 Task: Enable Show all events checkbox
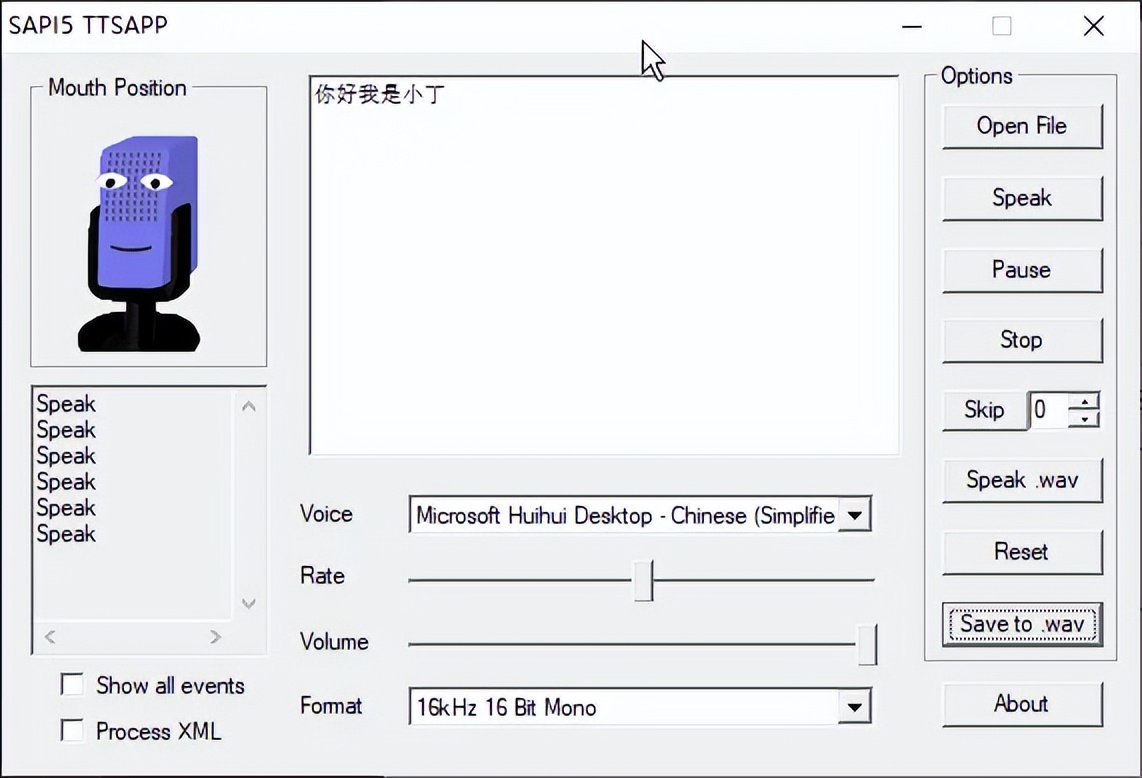pyautogui.click(x=72, y=685)
